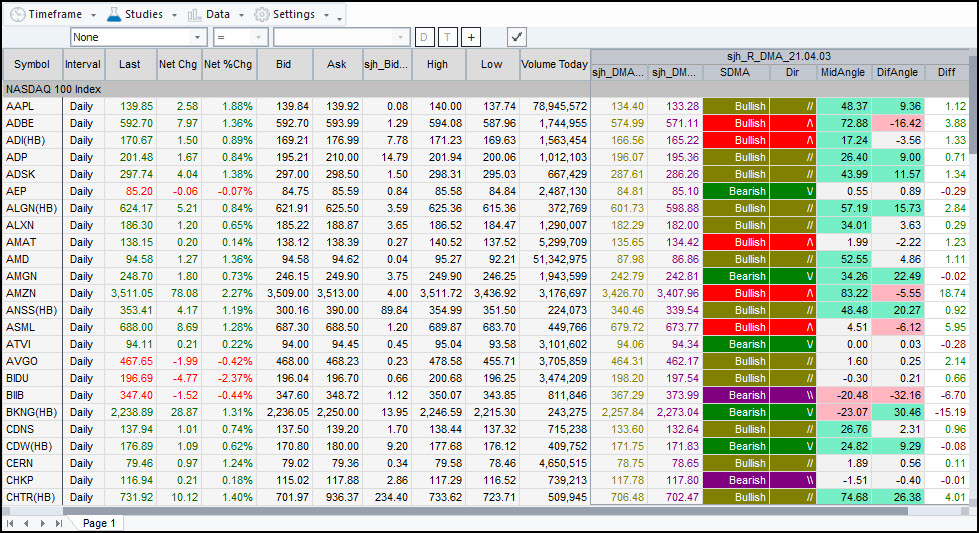The image size is (979, 533).
Task: Click the Dir arrow cell for AMAT
Action: coord(793,242)
